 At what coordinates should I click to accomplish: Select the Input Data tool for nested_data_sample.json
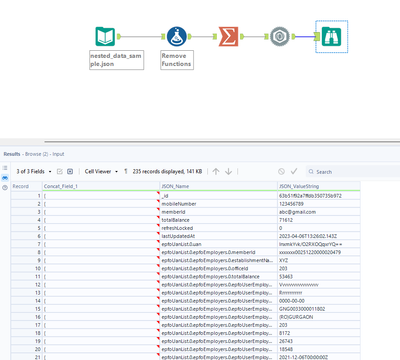coord(105,37)
